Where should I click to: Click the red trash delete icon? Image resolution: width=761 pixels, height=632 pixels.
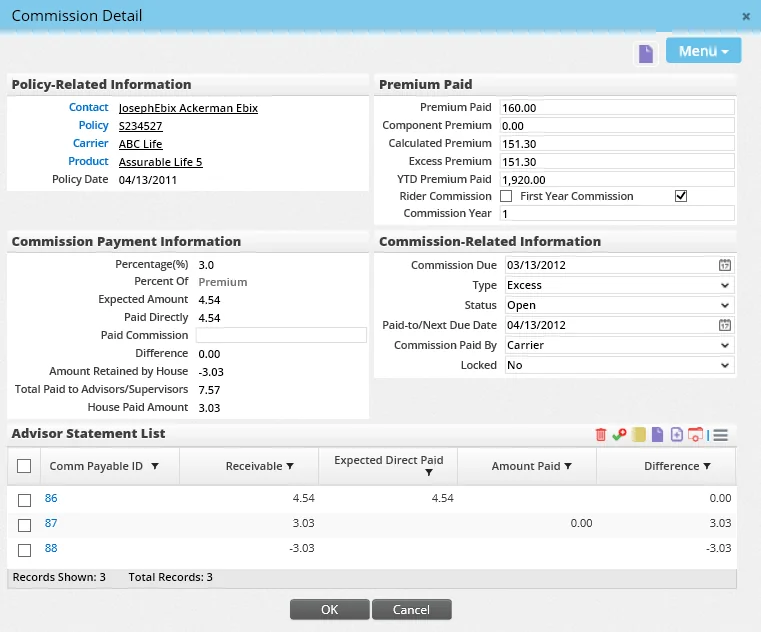coord(600,435)
